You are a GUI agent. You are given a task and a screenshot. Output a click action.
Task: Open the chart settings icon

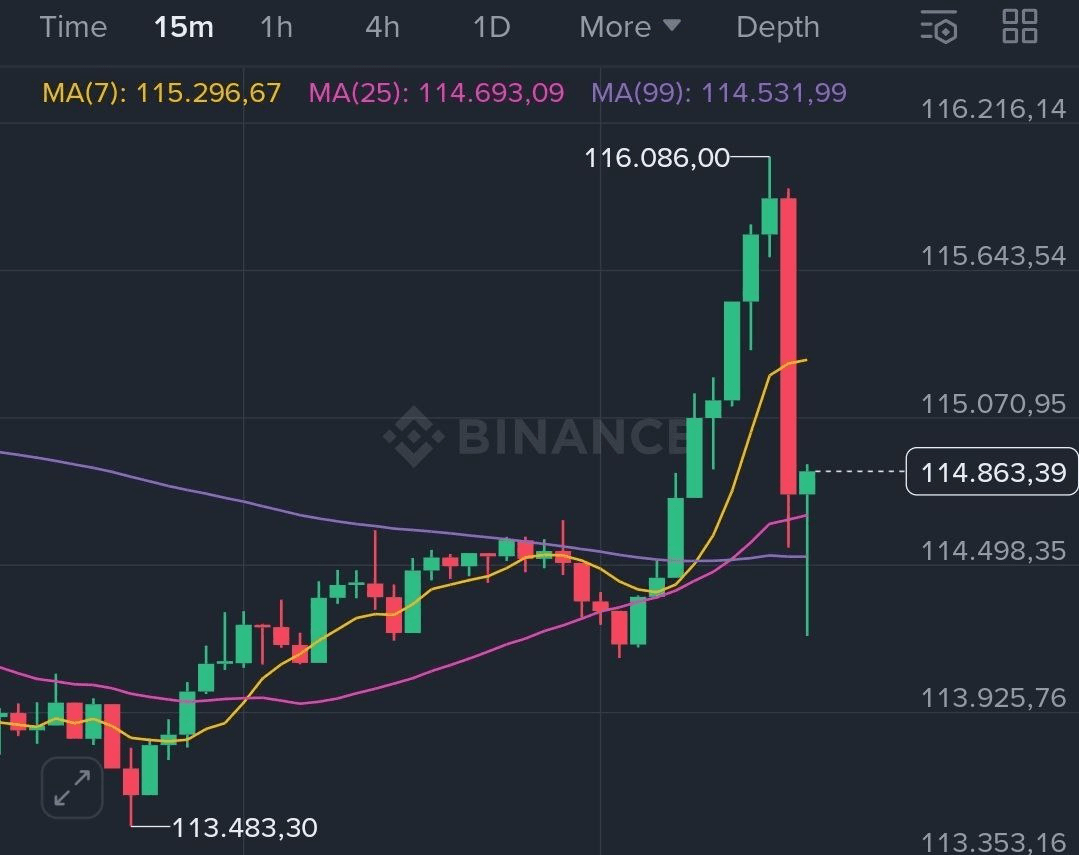coord(939,27)
